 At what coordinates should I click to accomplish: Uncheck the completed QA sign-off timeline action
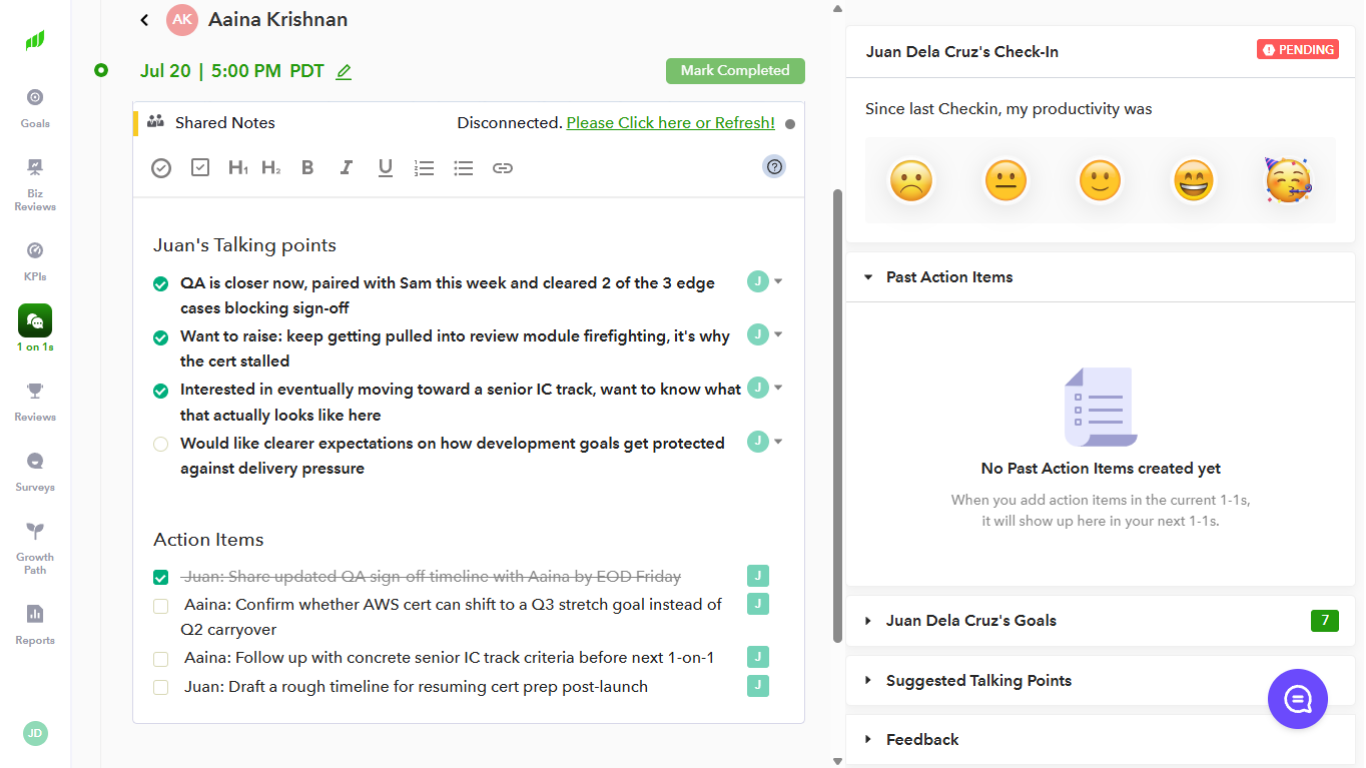pos(160,577)
